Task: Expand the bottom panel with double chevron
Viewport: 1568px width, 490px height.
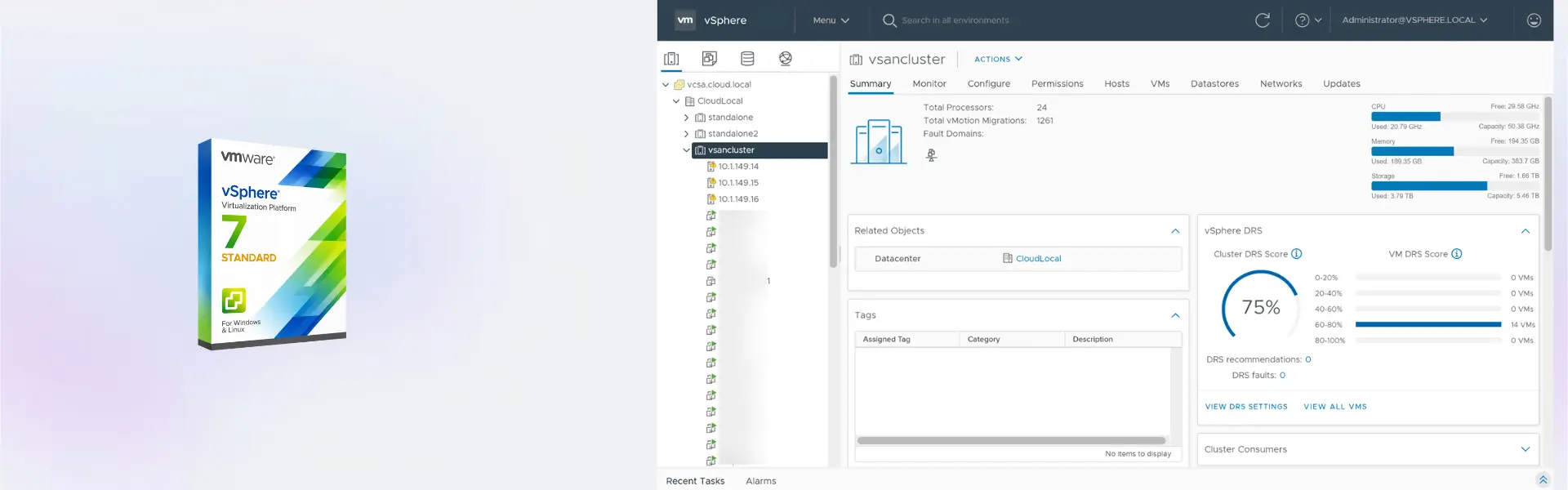Action: pos(1543,480)
